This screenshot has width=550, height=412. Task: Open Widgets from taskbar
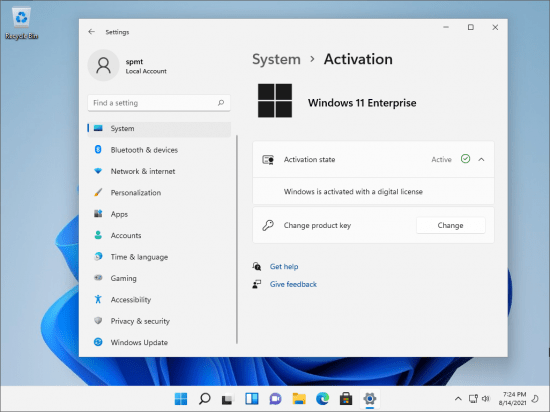coord(251,399)
